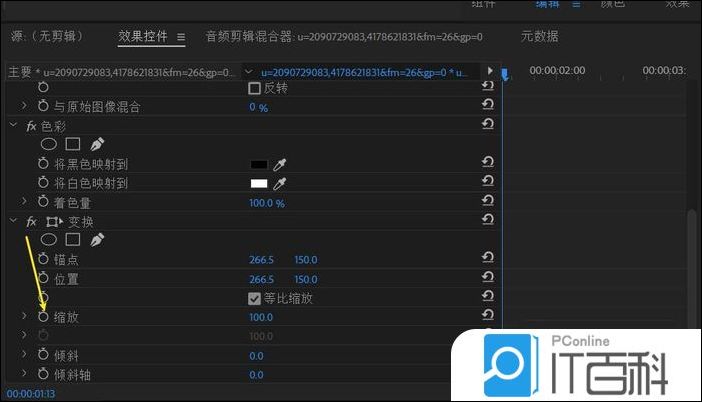Expand the 倾斜 parameter
The width and height of the screenshot is (702, 402).
[x=24, y=354]
